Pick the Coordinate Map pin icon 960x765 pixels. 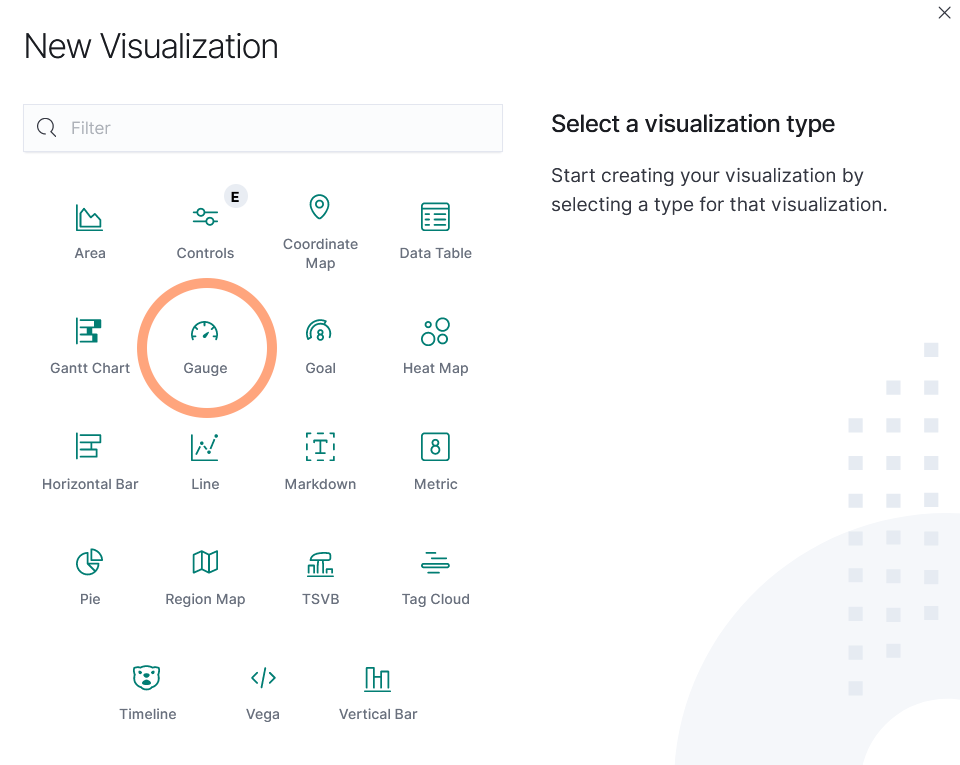coord(320,207)
